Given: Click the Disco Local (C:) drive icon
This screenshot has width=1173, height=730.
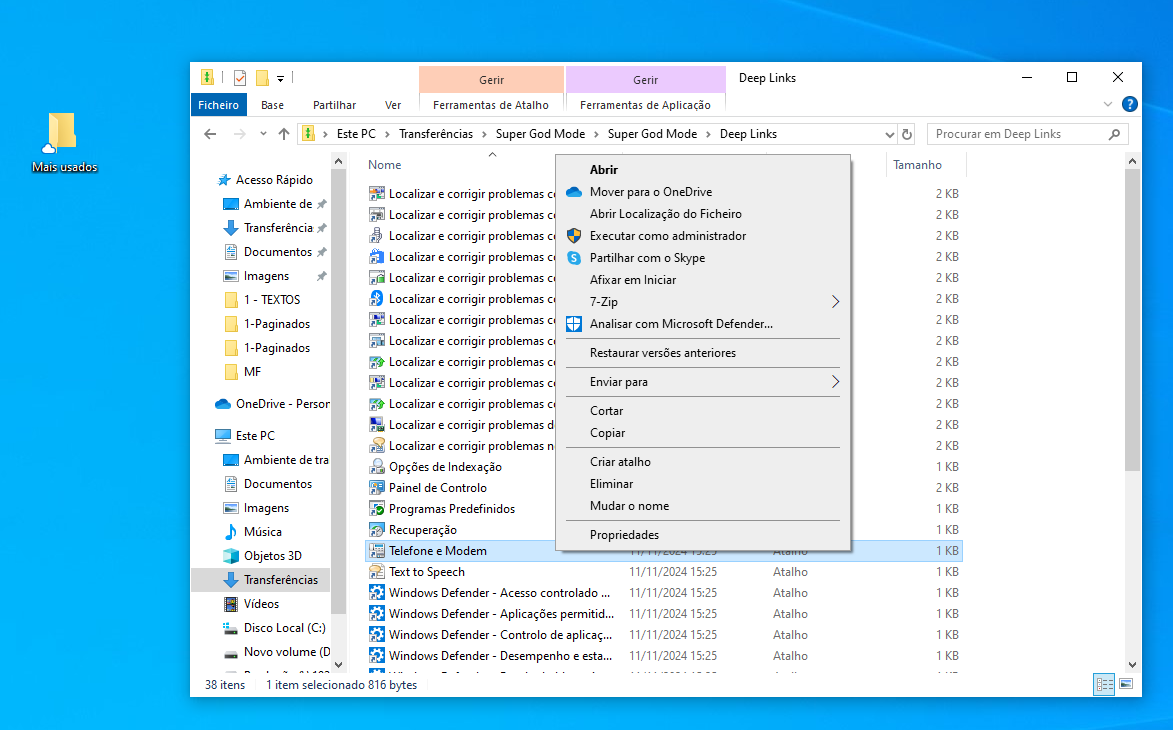Looking at the screenshot, I should coord(231,628).
